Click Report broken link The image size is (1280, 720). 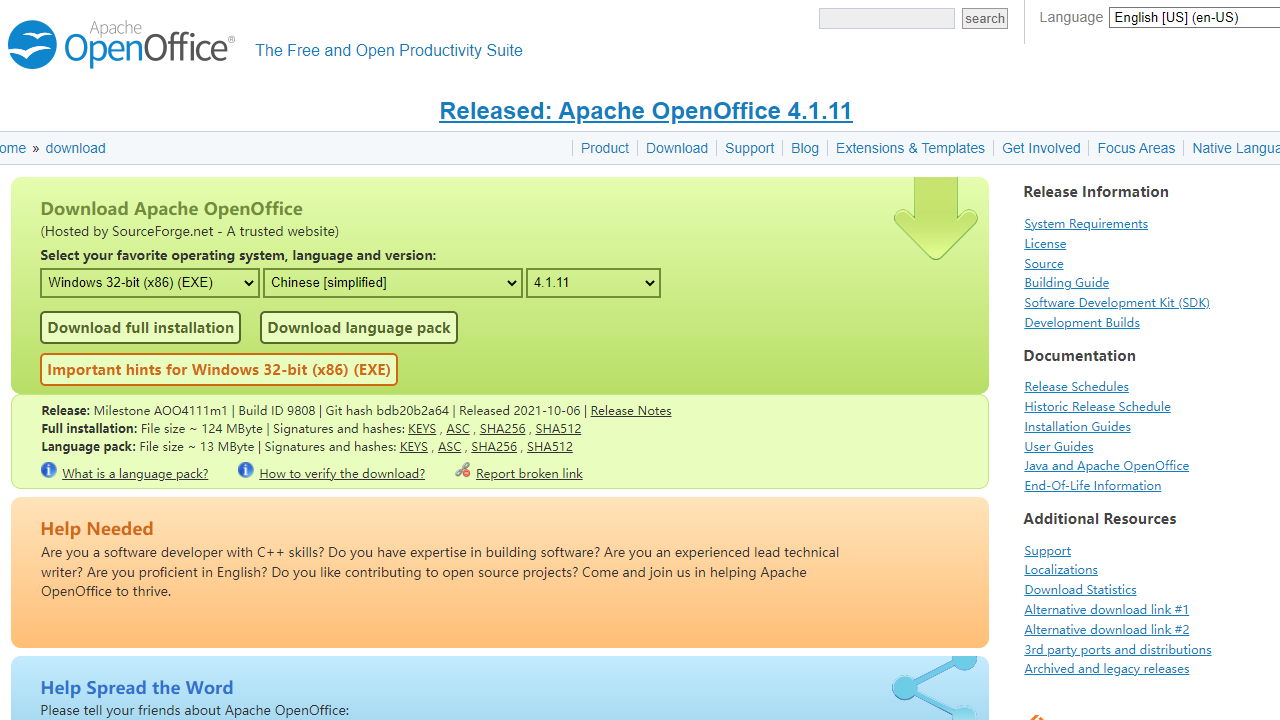[529, 474]
